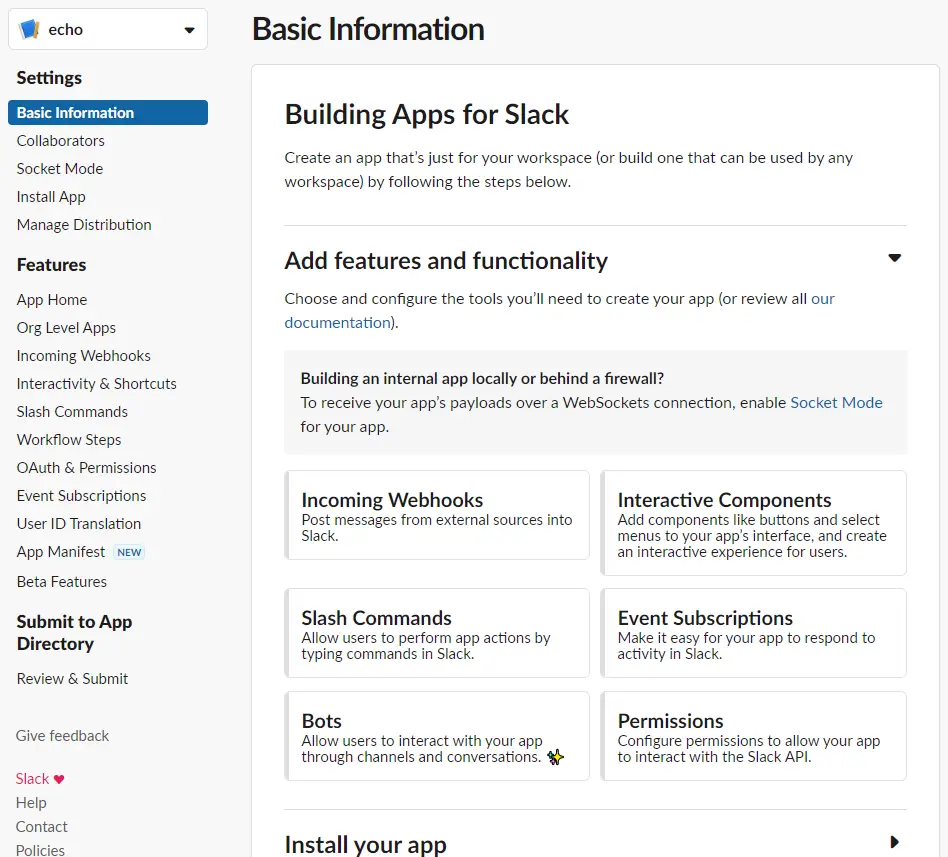Screen dimensions: 948x857
Task: Go to OAuth & Permissions
Action: coord(86,468)
